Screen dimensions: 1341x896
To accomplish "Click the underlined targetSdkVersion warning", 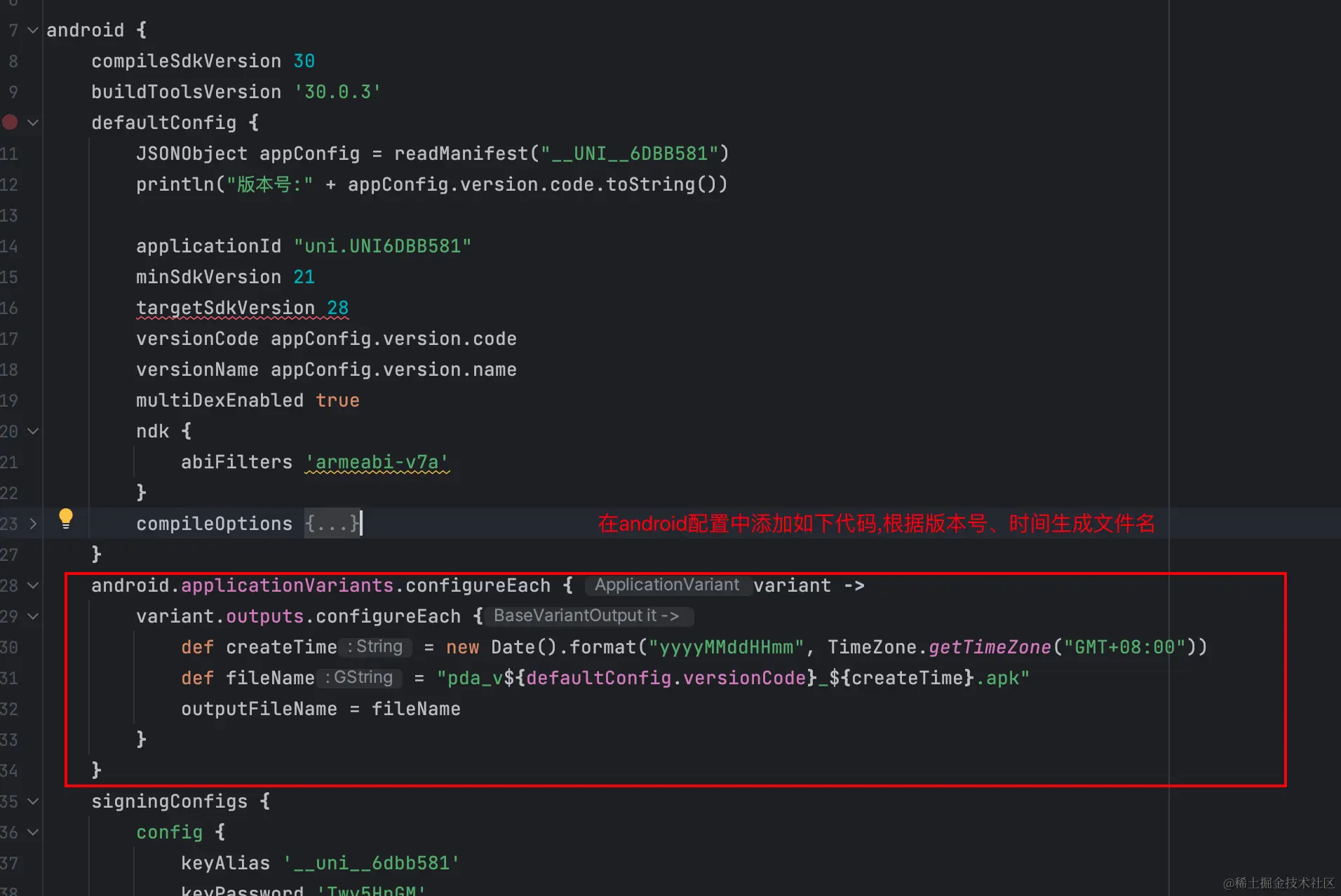I will click(225, 308).
